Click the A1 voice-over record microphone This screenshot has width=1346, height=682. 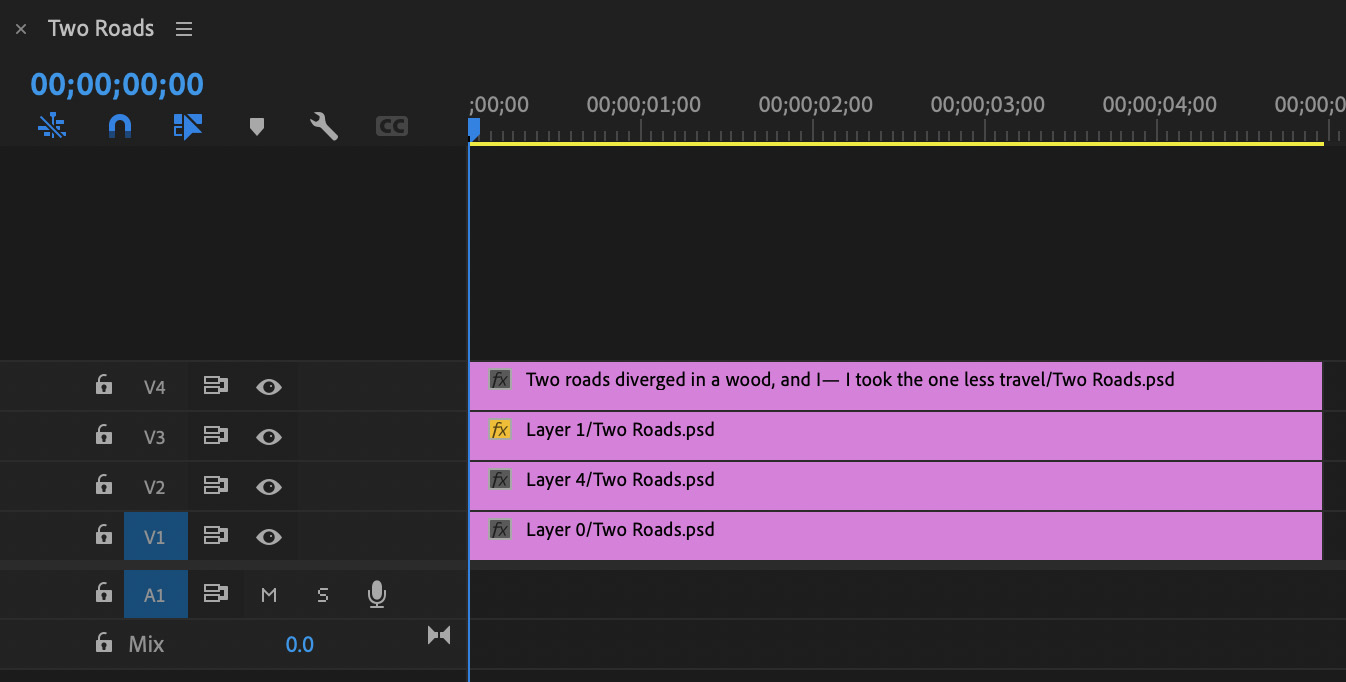(376, 595)
